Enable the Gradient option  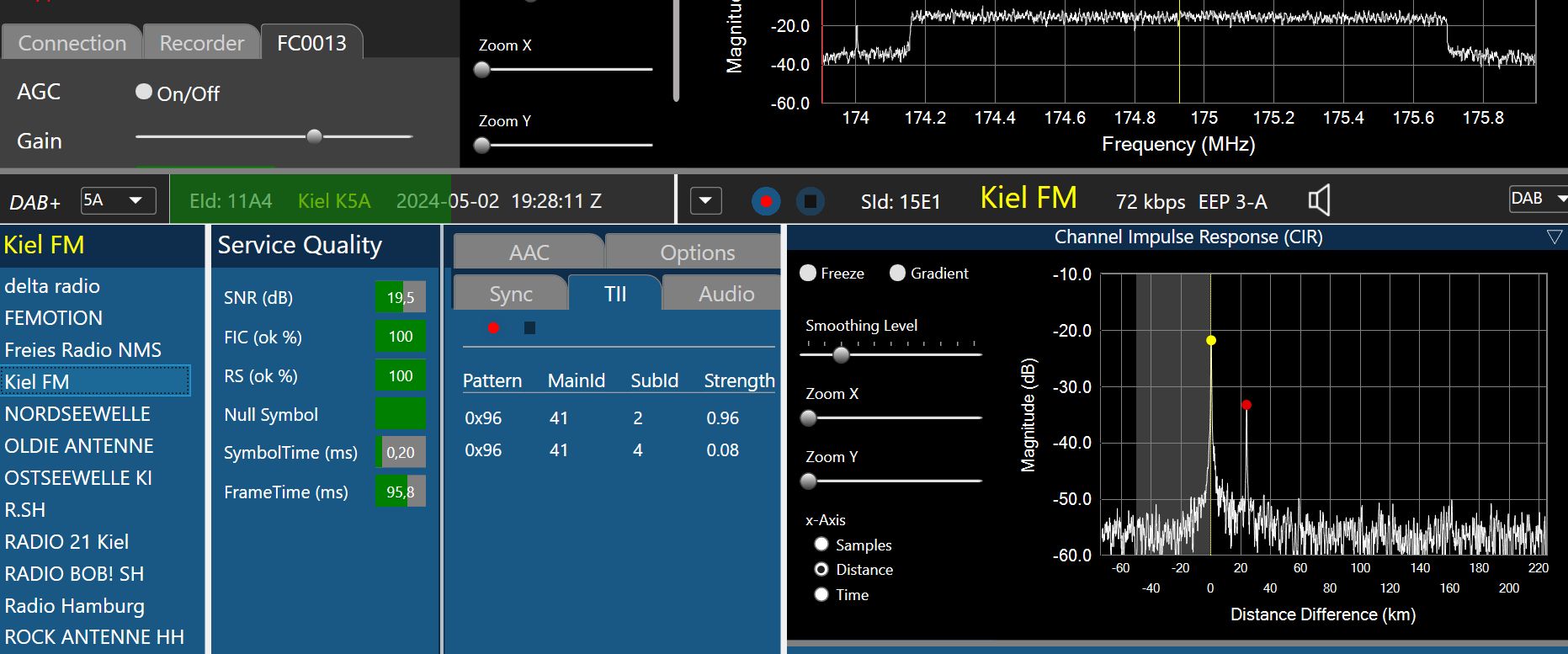[897, 273]
